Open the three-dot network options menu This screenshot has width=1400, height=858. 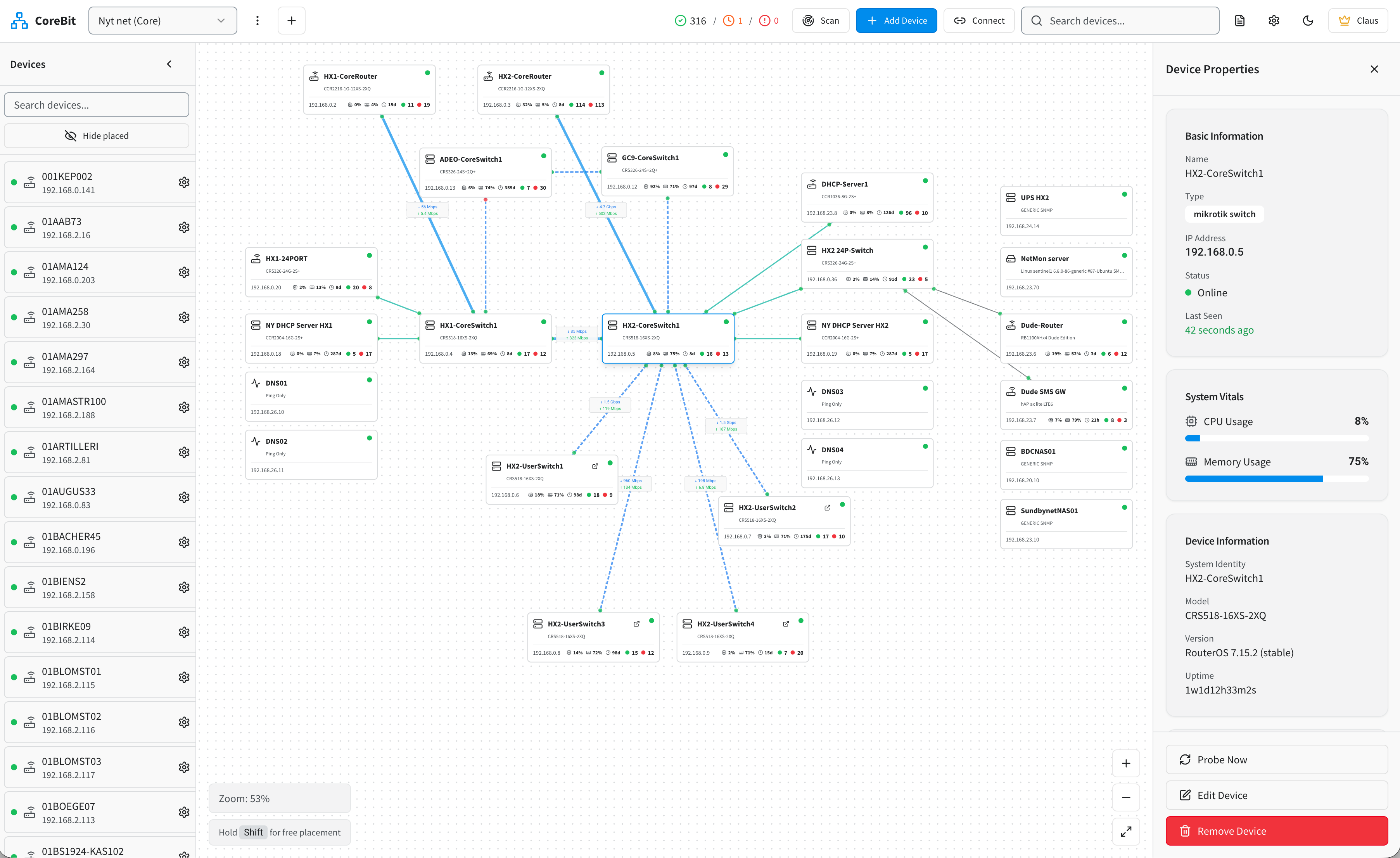pyautogui.click(x=258, y=21)
